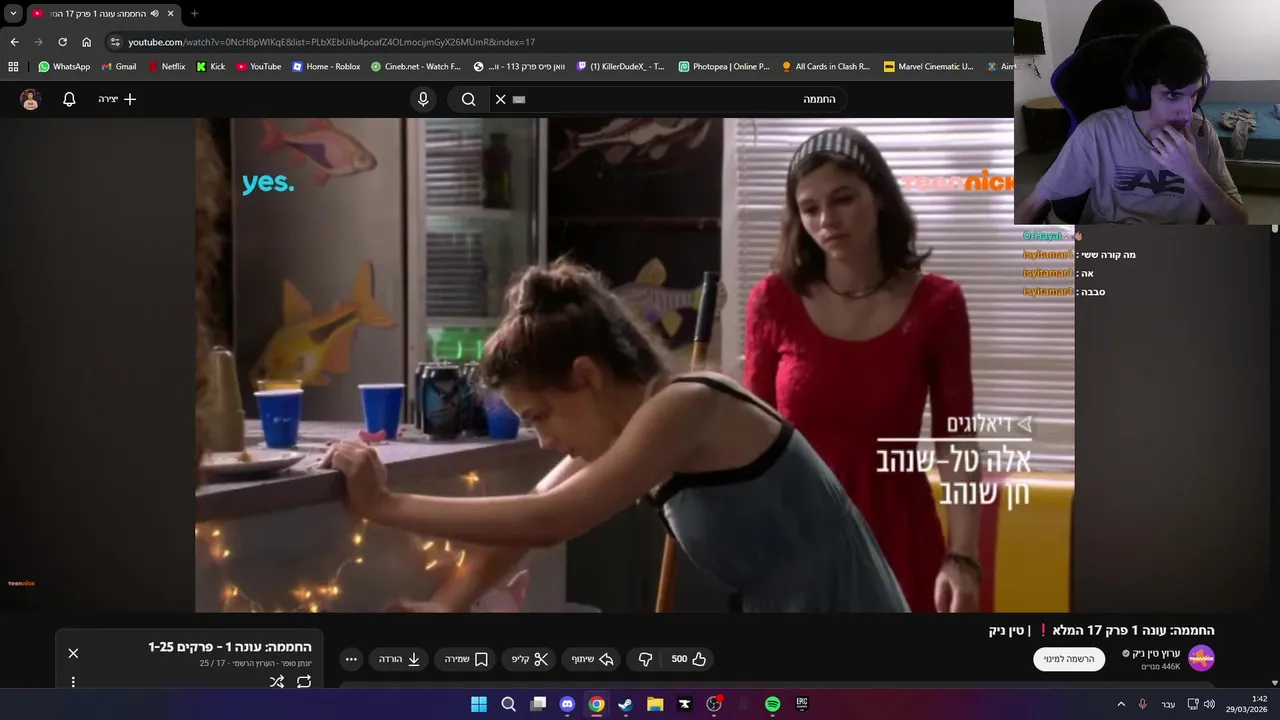1280x720 pixels.
Task: Reload the page
Action: [62, 42]
